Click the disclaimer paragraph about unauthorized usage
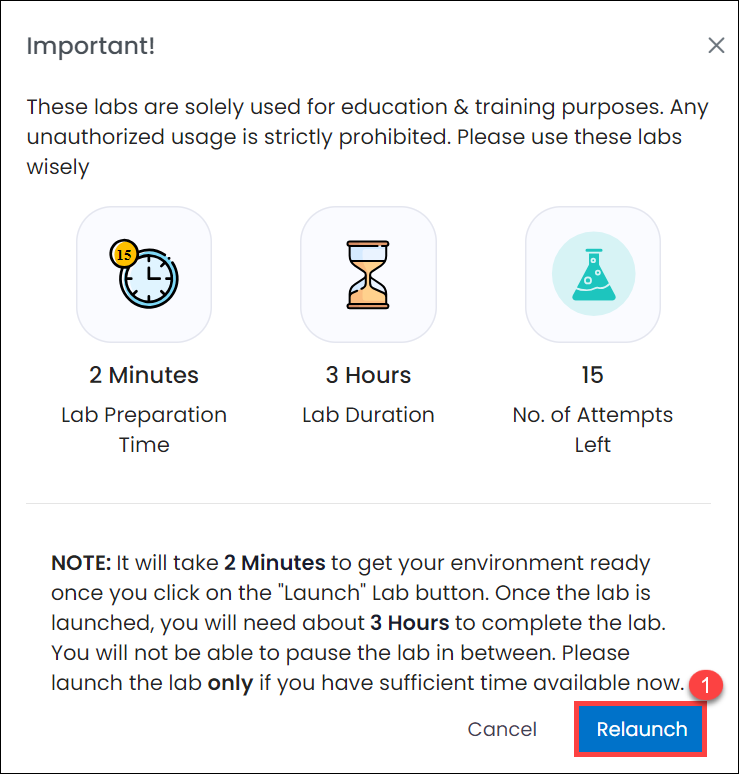 coord(368,137)
